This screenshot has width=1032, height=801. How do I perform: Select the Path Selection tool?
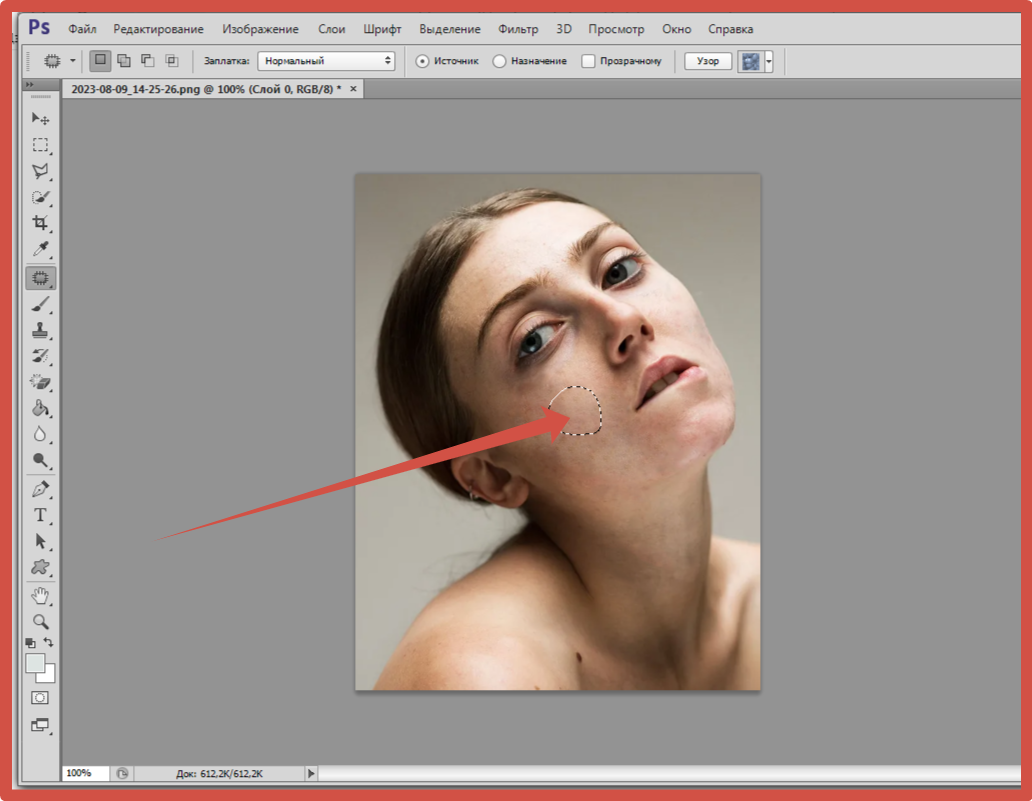(40, 542)
